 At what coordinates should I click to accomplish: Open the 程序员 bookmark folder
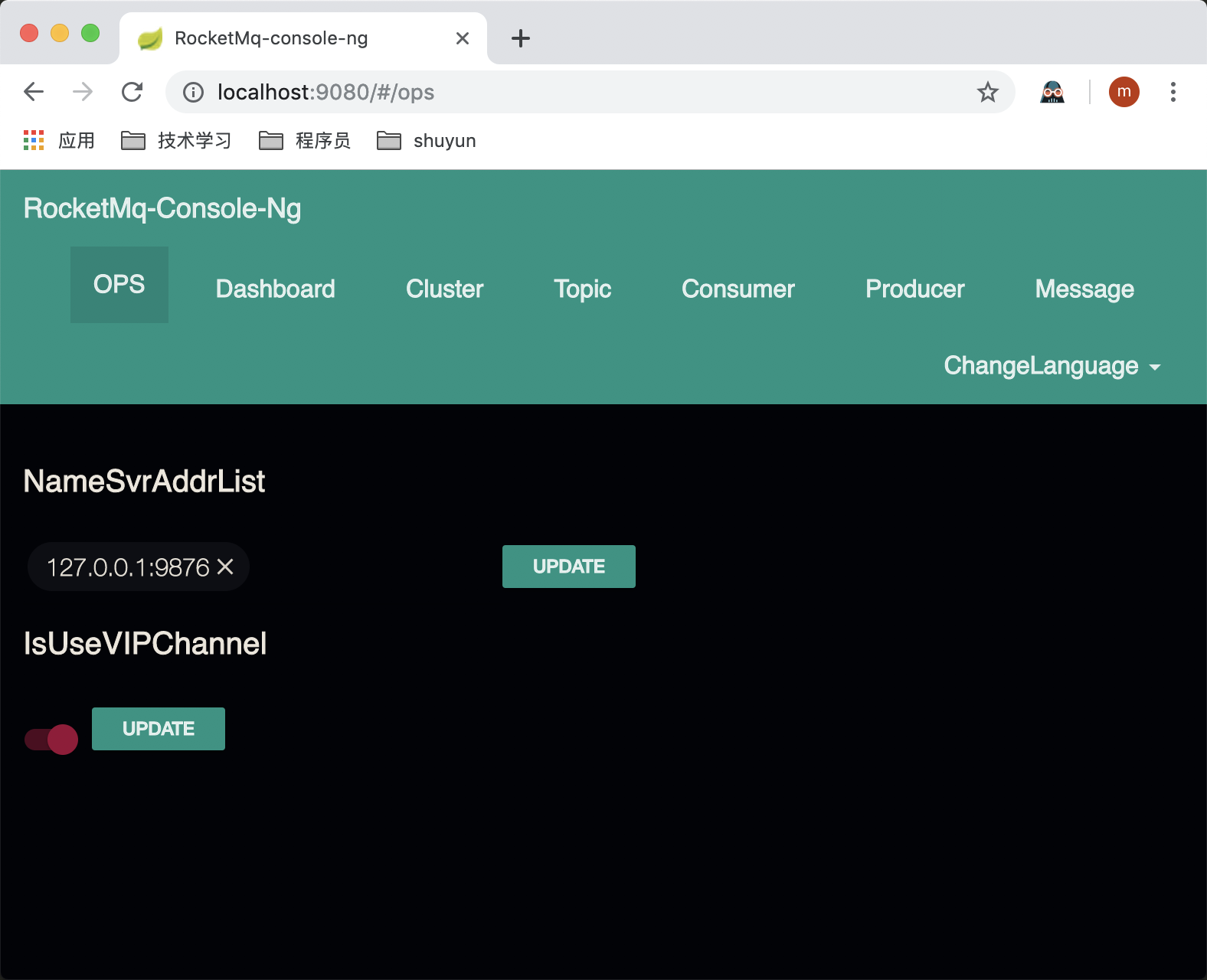click(305, 141)
